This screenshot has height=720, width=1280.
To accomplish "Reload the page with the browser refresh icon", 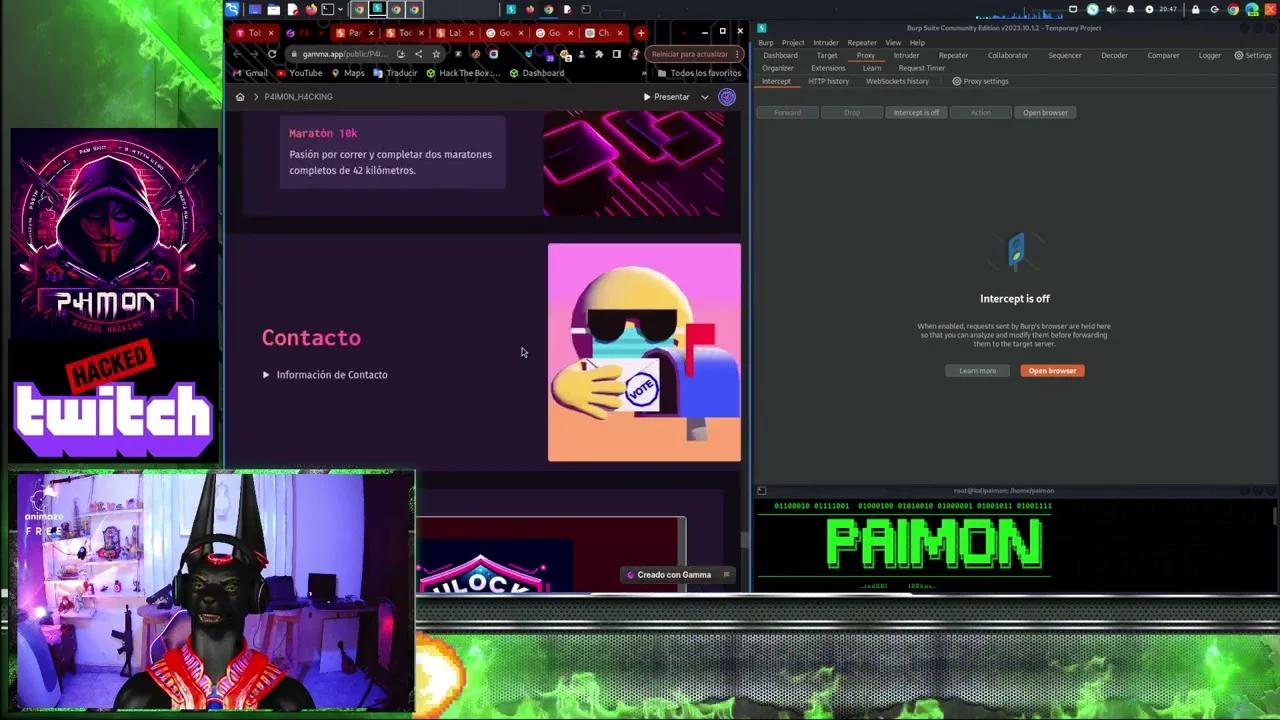I will [272, 54].
